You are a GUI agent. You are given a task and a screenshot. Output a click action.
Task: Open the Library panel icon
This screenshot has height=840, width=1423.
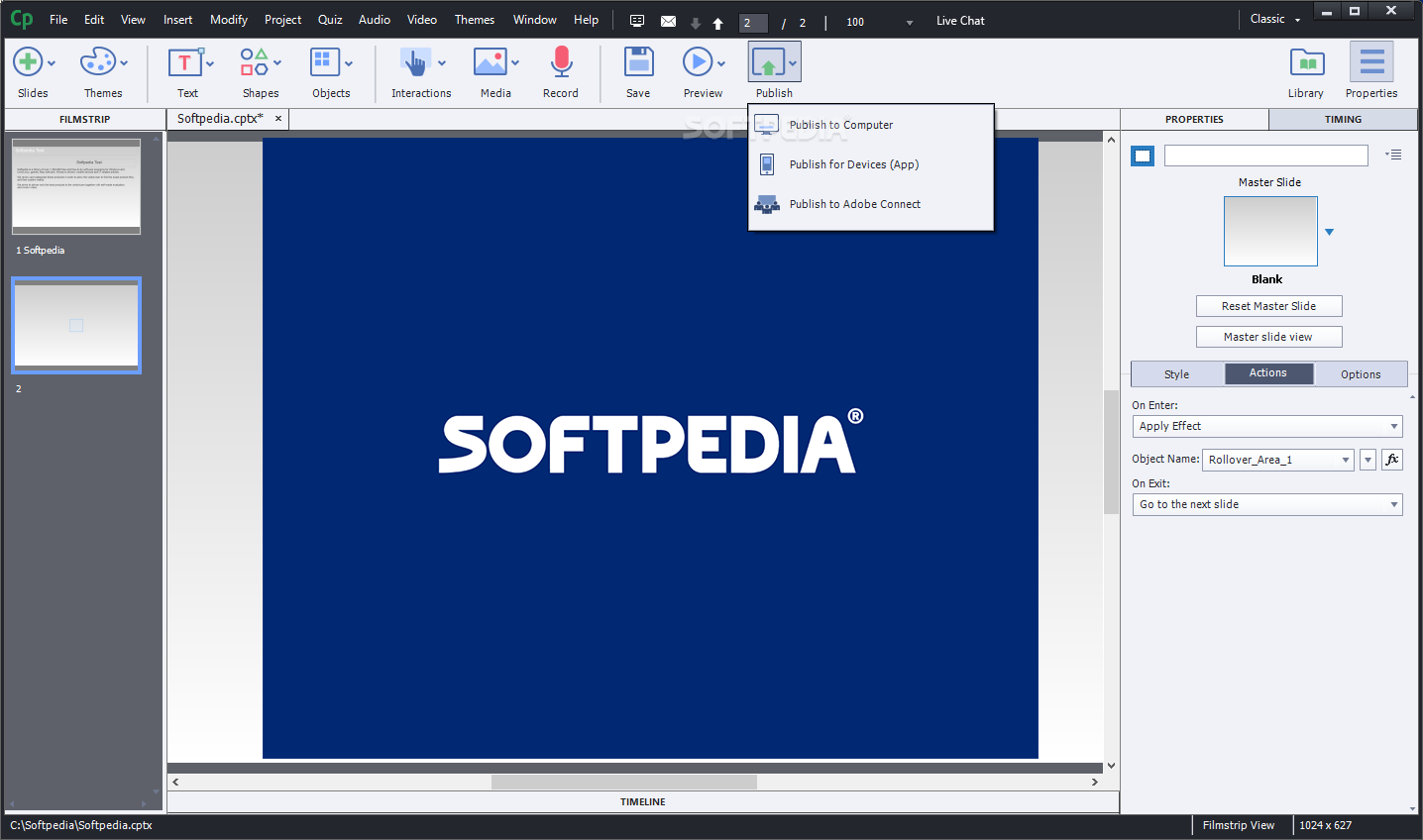coord(1307,61)
